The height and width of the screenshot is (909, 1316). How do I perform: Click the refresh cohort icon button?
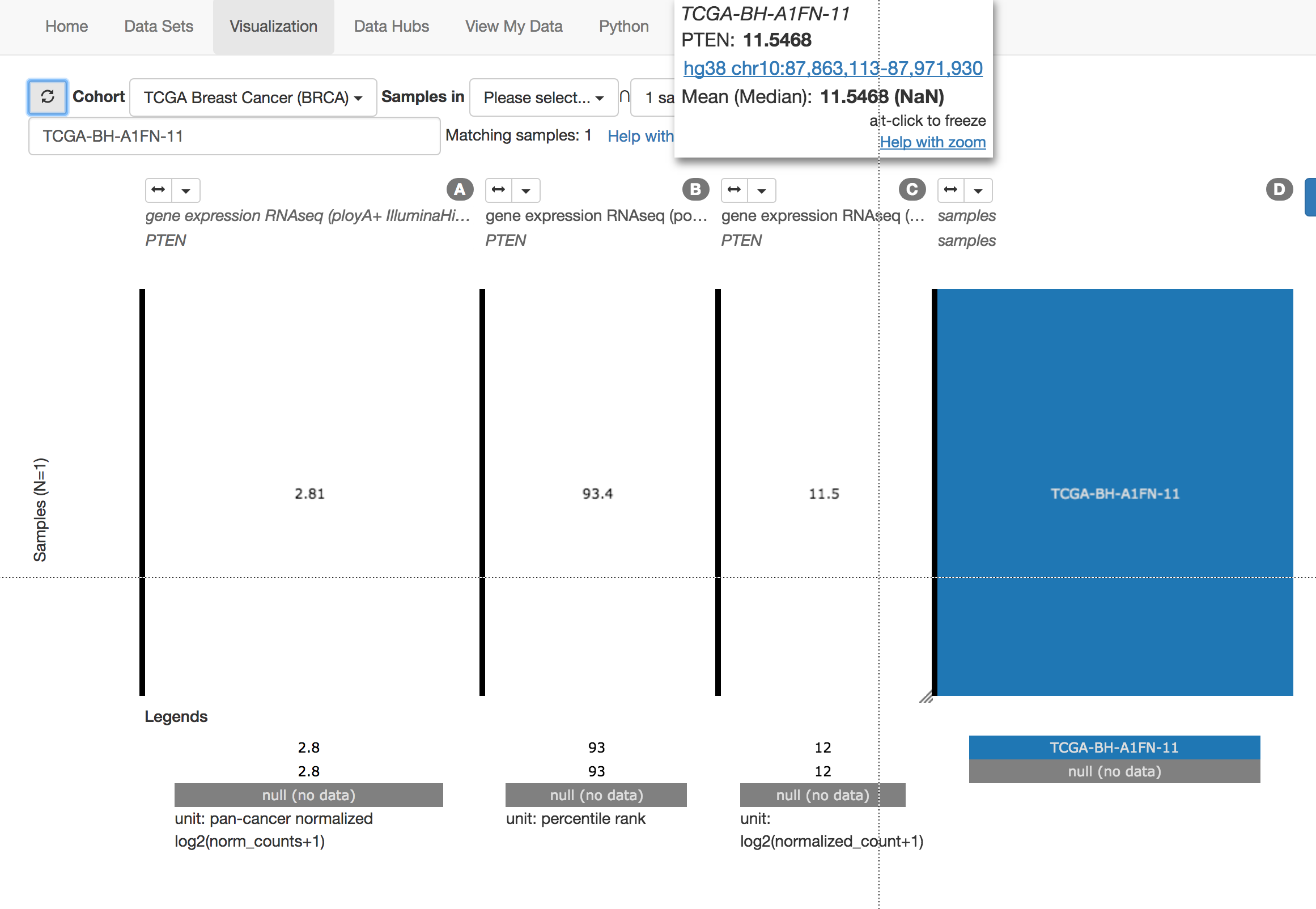click(x=48, y=97)
